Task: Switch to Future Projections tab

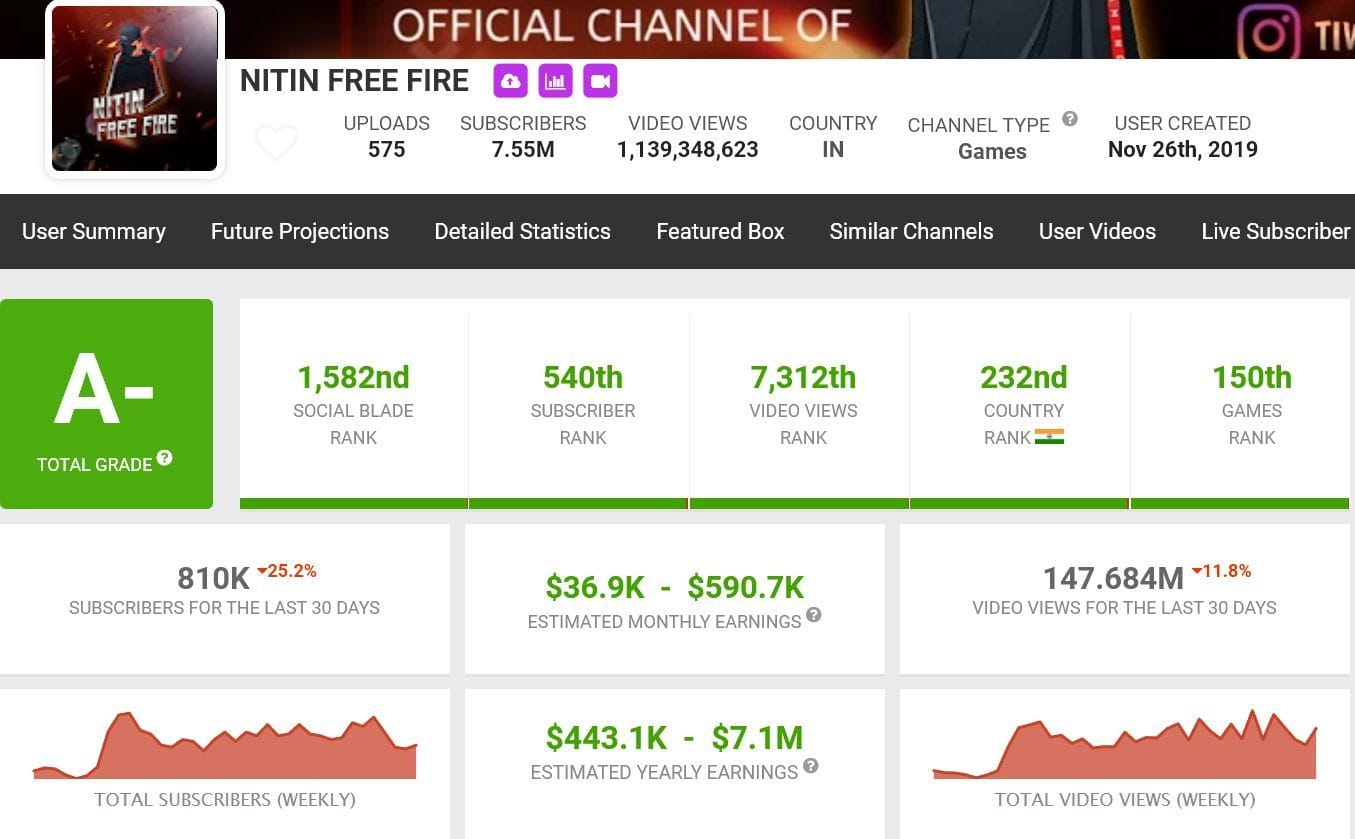Action: pos(300,231)
